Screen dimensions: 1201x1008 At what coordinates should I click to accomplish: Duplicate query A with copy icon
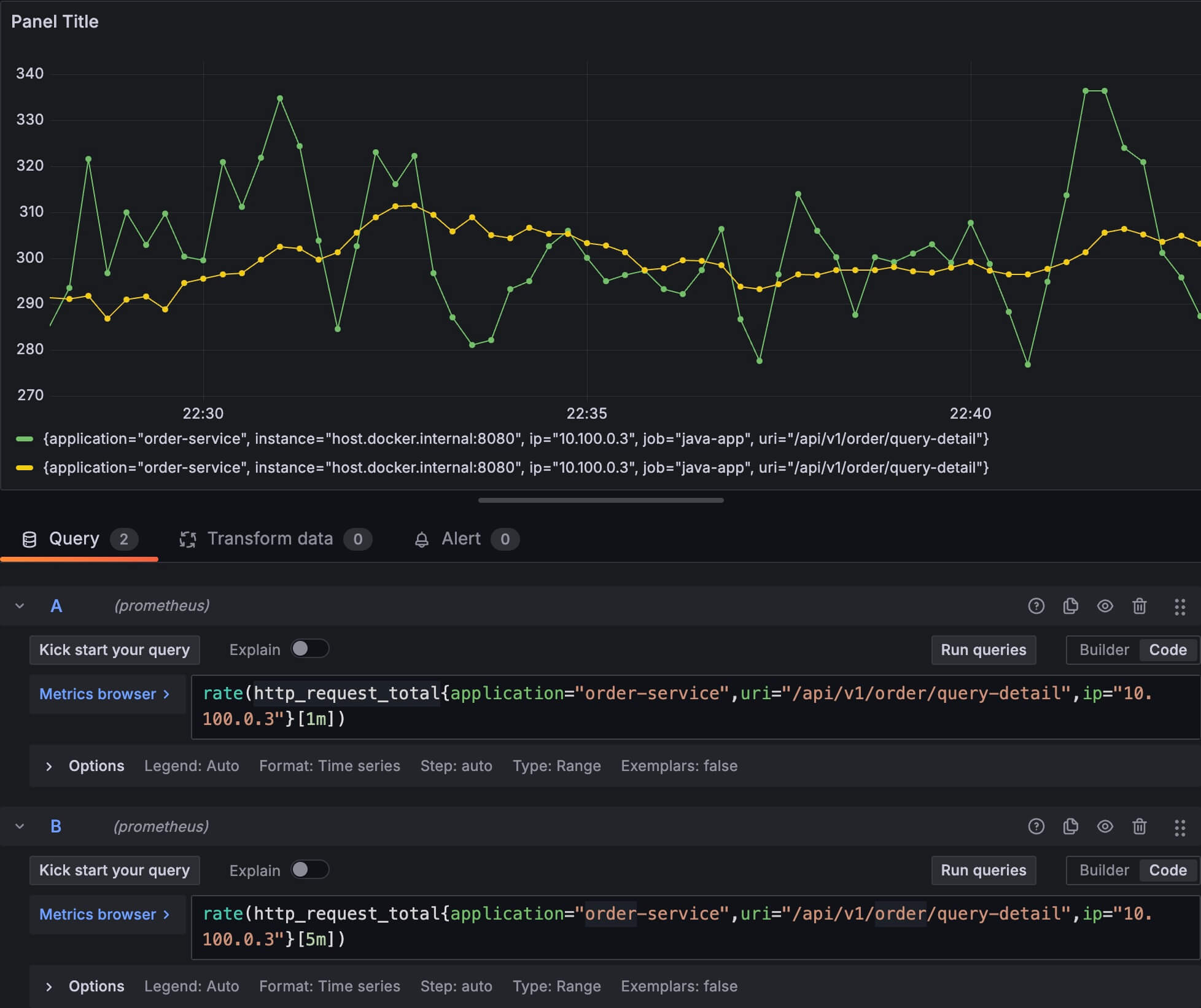1070,606
